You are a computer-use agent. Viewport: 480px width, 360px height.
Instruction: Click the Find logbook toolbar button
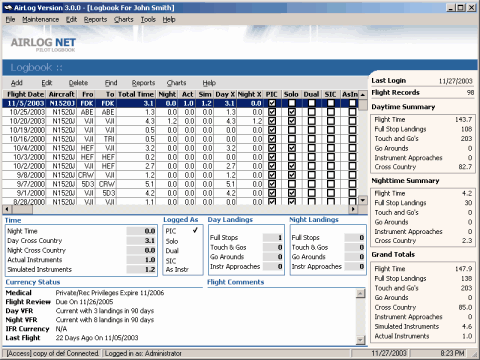point(111,83)
